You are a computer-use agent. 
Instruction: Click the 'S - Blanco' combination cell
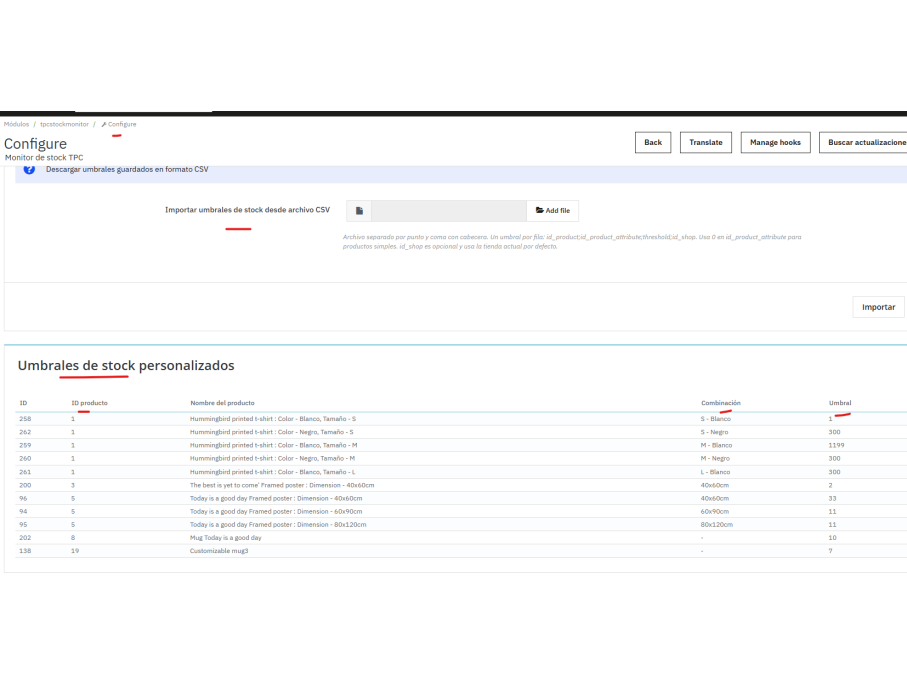[x=716, y=419]
